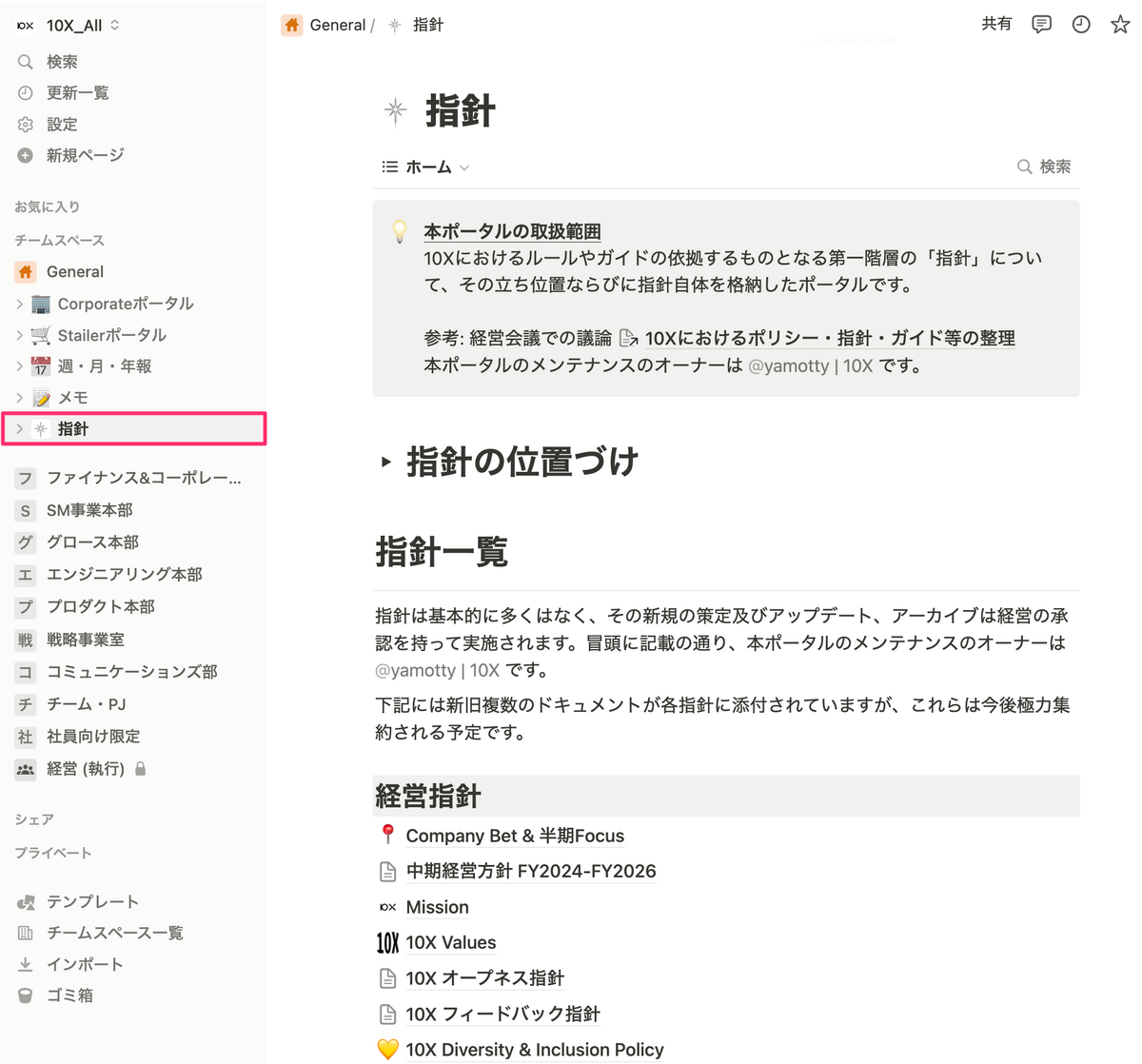Open the comments speech-bubble icon

click(1041, 25)
